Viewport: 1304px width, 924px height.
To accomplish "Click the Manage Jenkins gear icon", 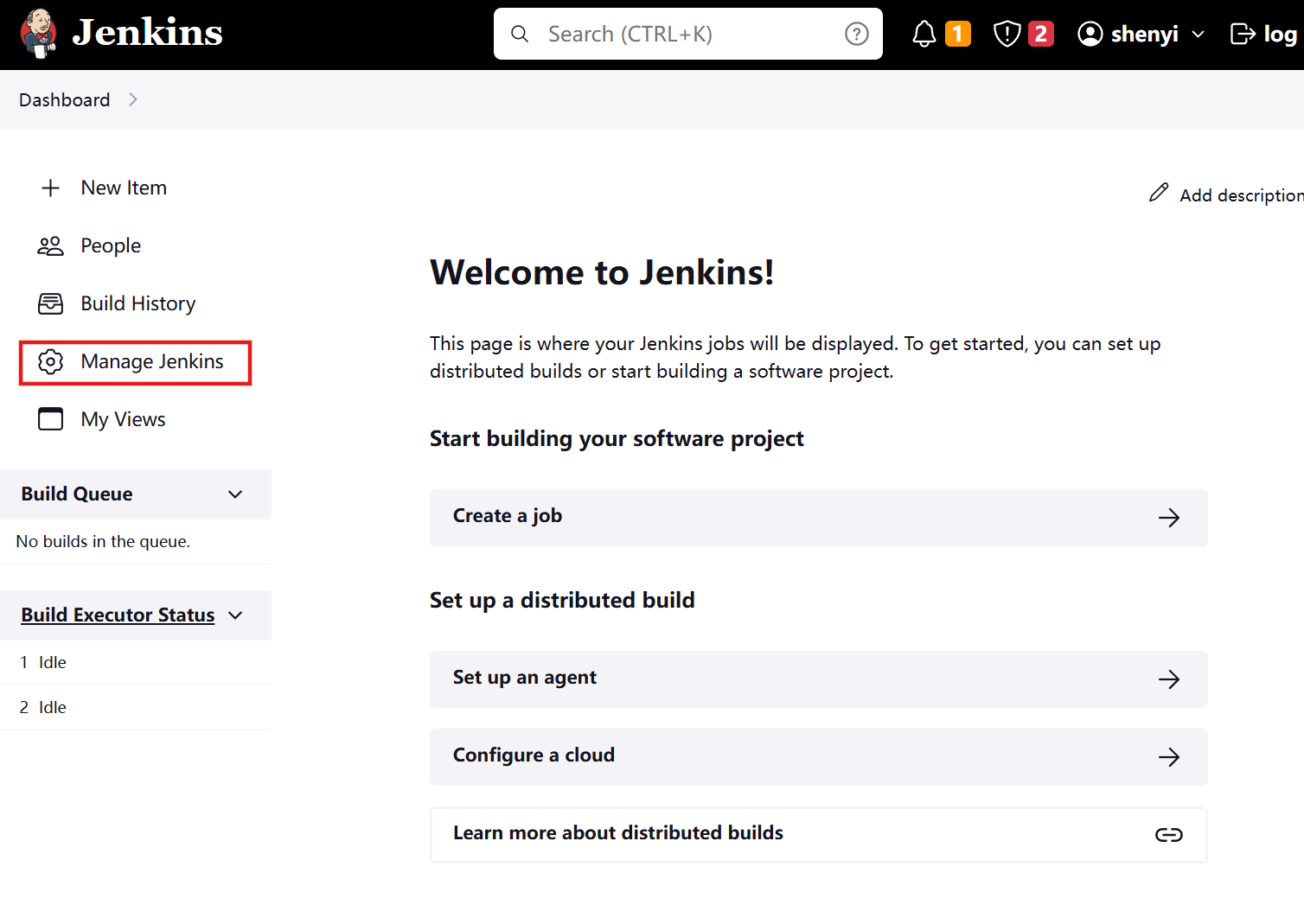I will (51, 361).
